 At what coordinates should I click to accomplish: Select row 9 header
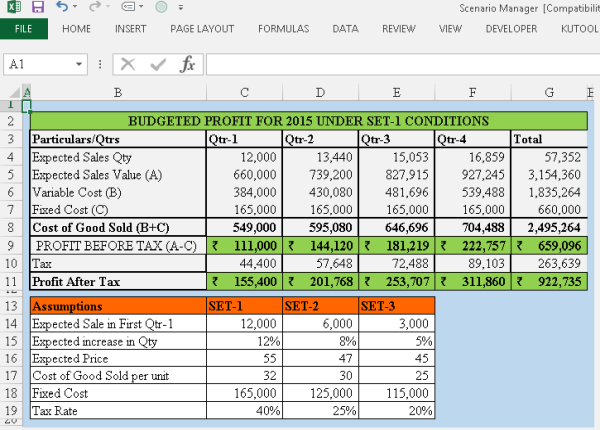click(10, 244)
